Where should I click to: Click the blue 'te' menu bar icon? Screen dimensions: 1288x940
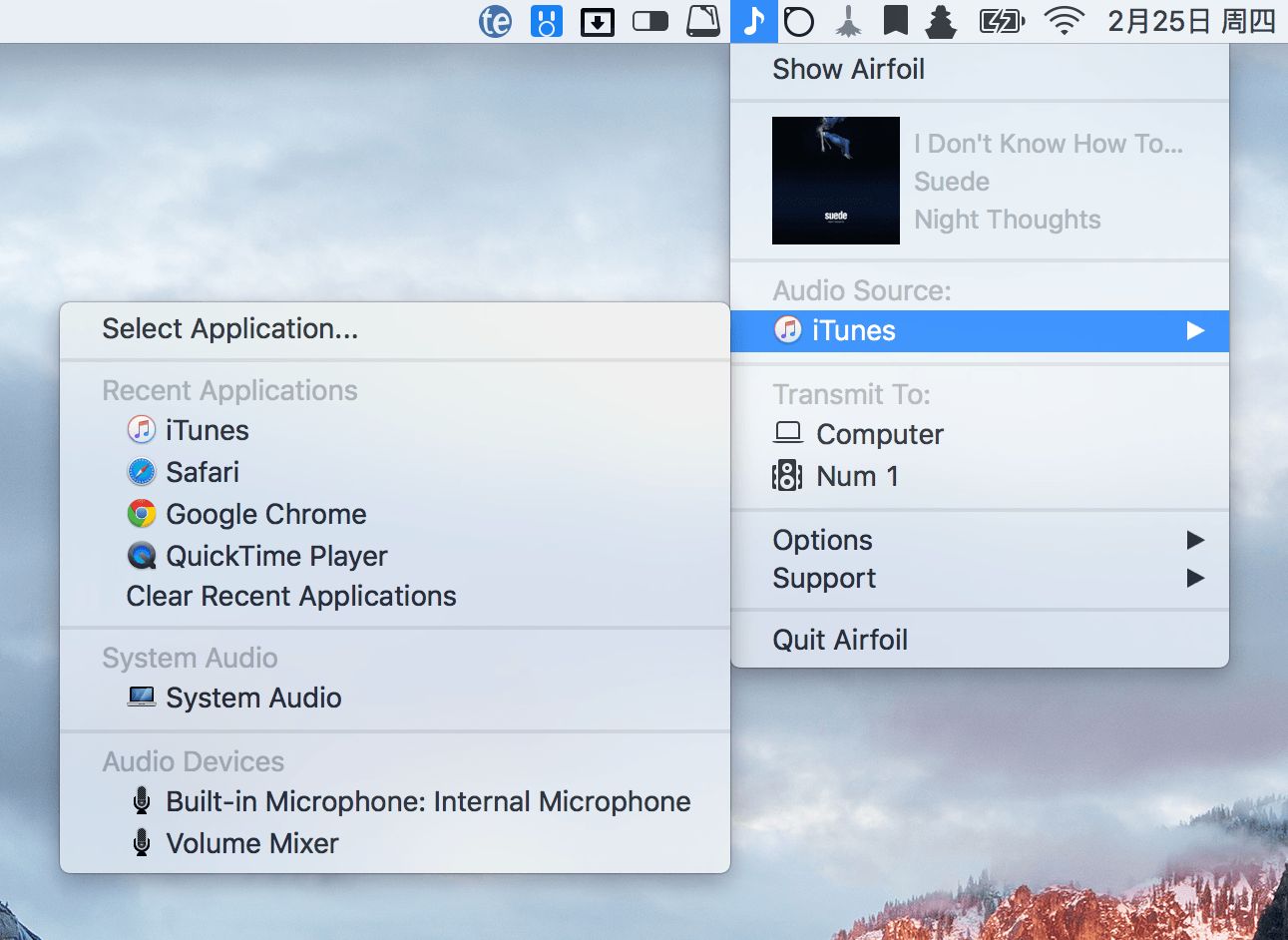pos(495,21)
